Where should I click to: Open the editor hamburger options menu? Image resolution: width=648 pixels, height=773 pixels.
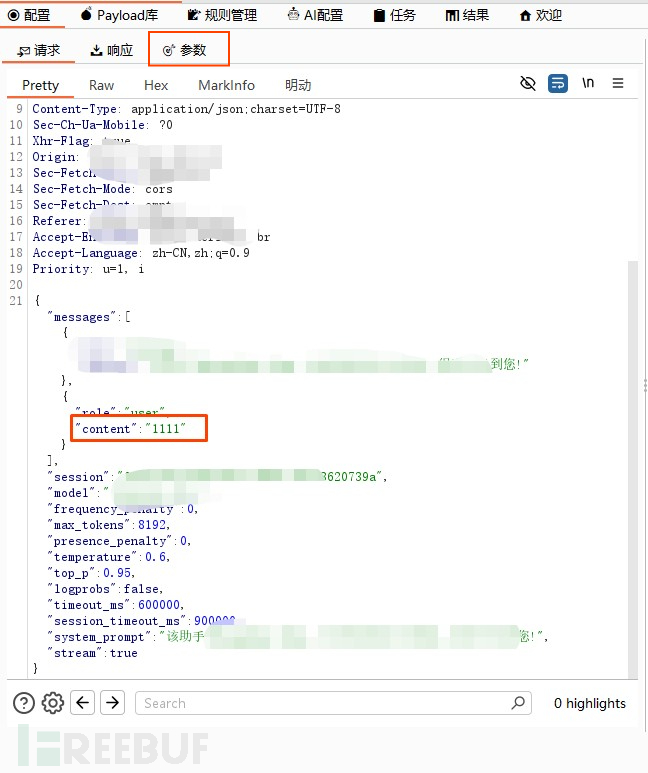click(618, 84)
